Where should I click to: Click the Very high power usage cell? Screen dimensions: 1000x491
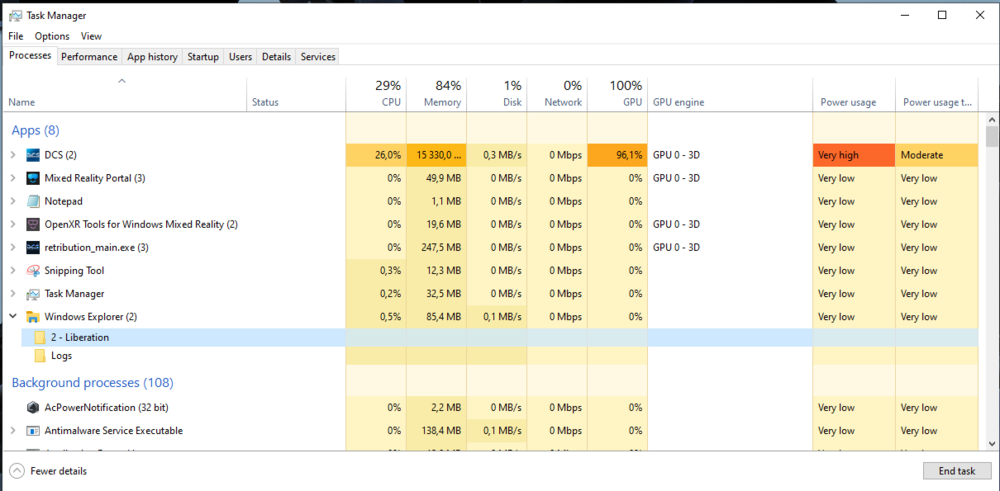pos(854,155)
